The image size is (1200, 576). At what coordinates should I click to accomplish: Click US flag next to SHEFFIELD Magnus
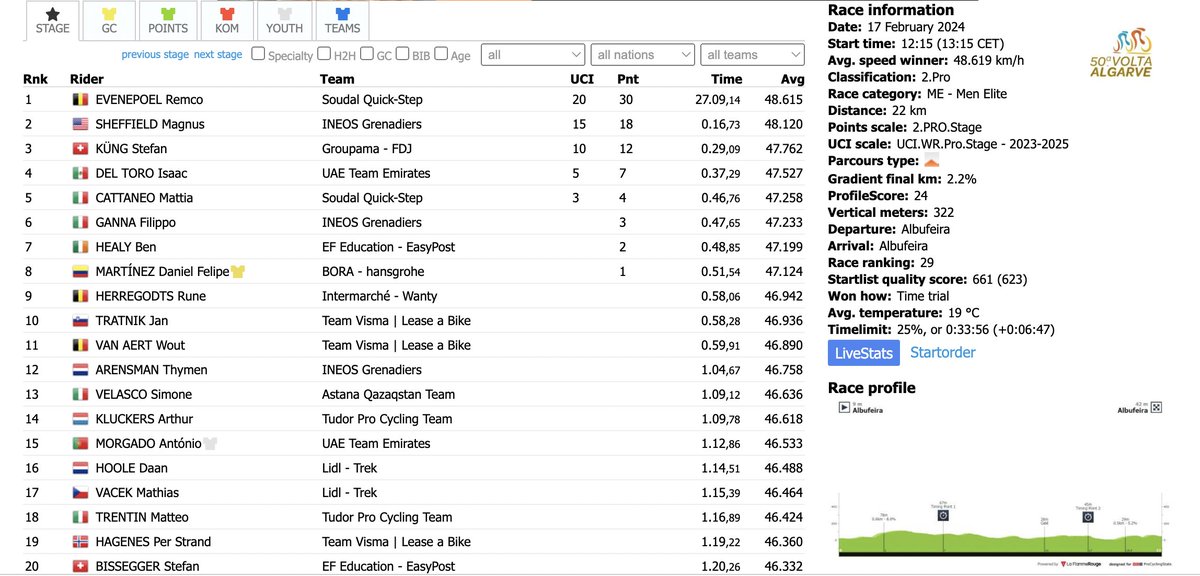click(x=80, y=125)
